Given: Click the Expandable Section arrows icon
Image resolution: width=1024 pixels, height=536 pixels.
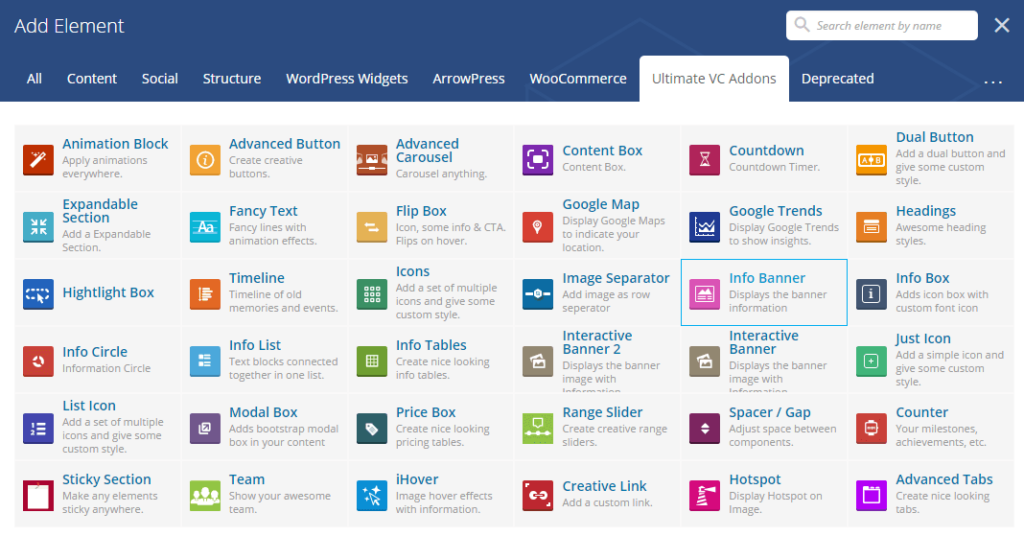Looking at the screenshot, I should (x=38, y=227).
